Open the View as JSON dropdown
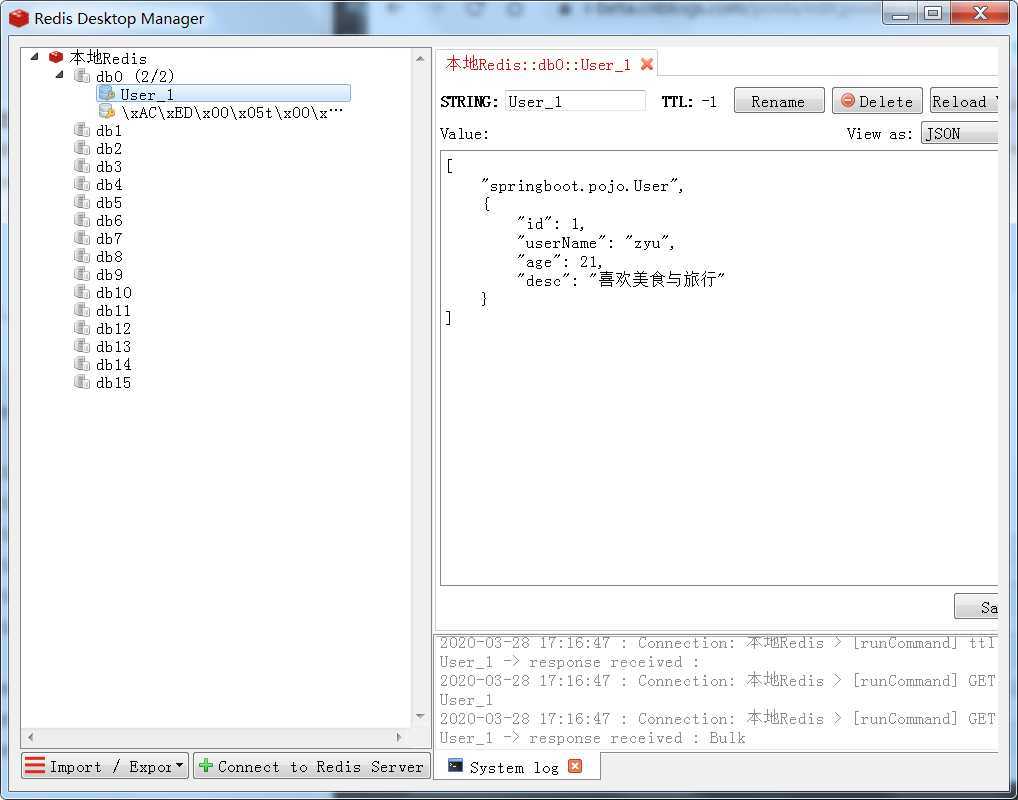 tap(959, 134)
